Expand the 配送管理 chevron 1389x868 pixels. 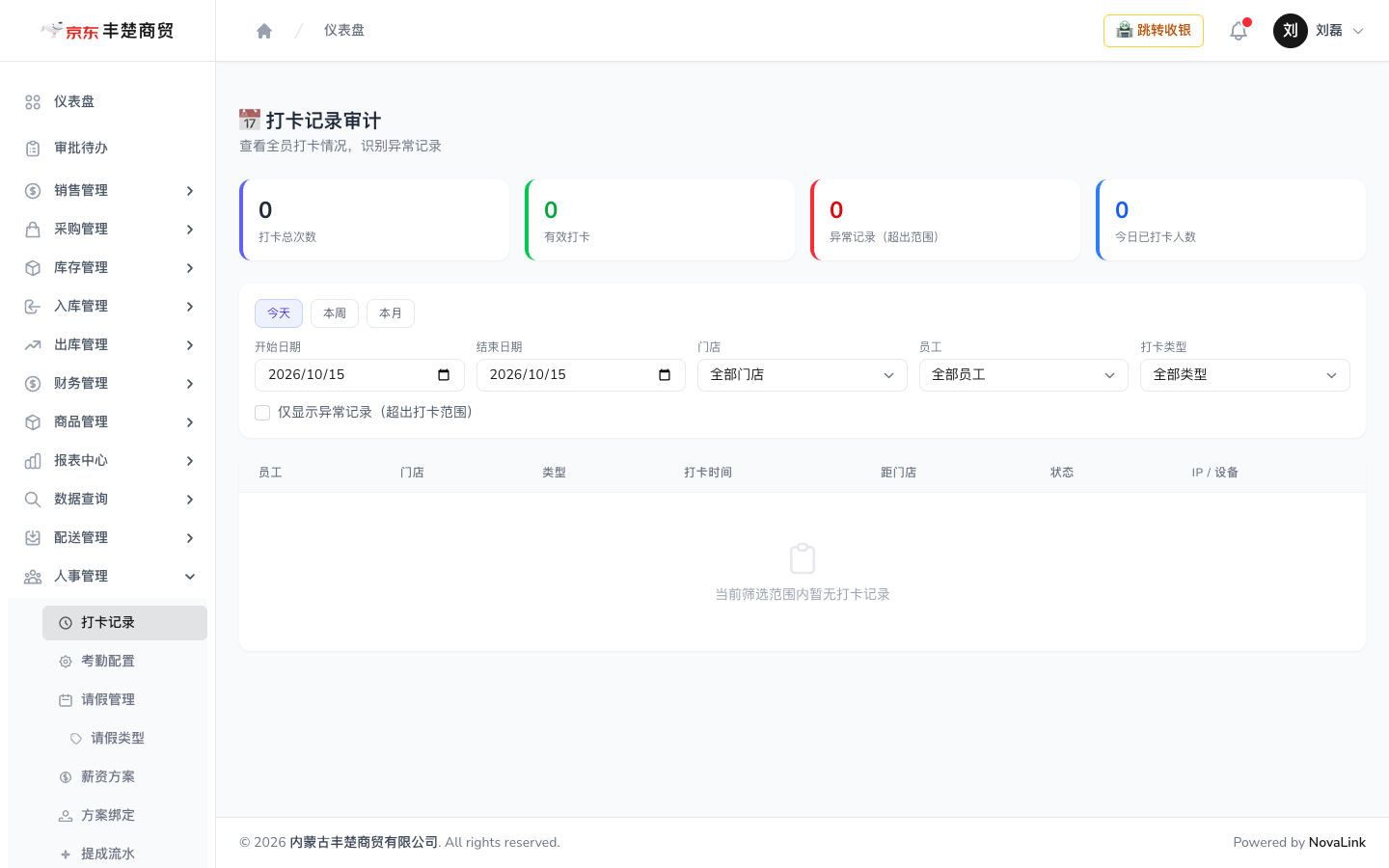(190, 538)
